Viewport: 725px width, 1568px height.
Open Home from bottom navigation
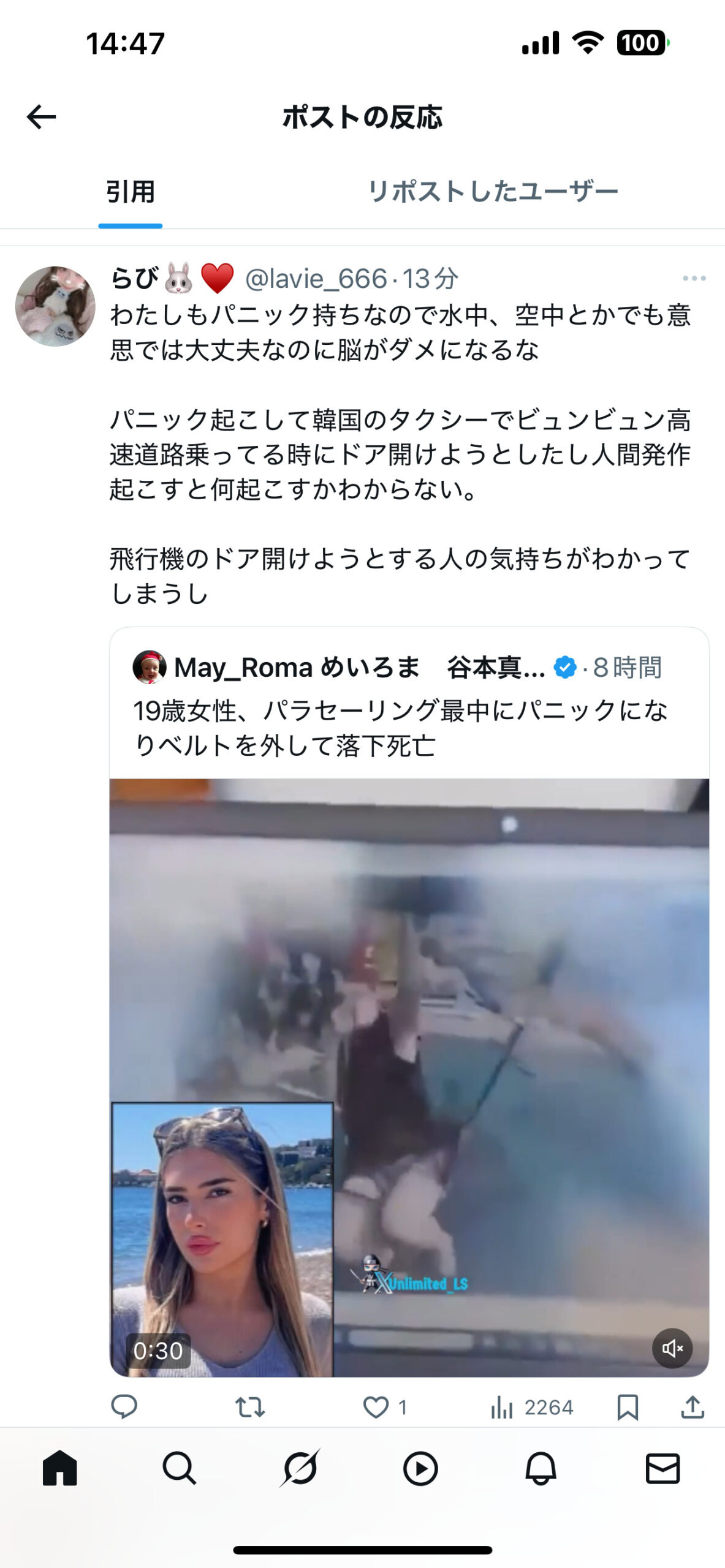click(60, 1468)
